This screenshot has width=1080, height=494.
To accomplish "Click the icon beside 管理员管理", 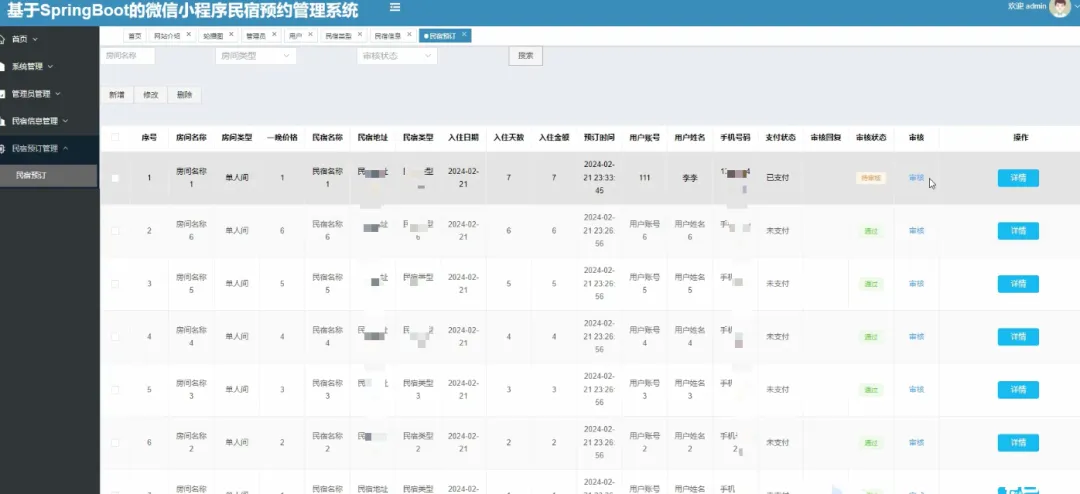I will [3, 94].
